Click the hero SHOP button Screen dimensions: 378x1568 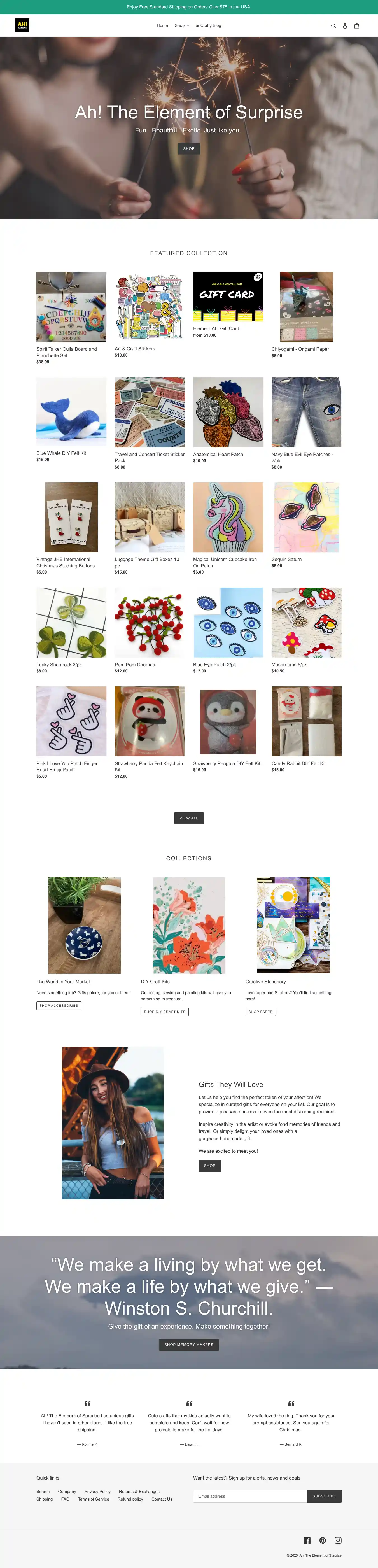[189, 148]
